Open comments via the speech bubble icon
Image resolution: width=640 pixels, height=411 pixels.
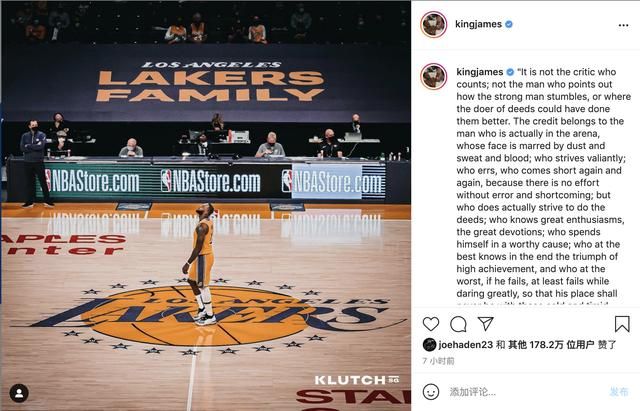(x=458, y=324)
